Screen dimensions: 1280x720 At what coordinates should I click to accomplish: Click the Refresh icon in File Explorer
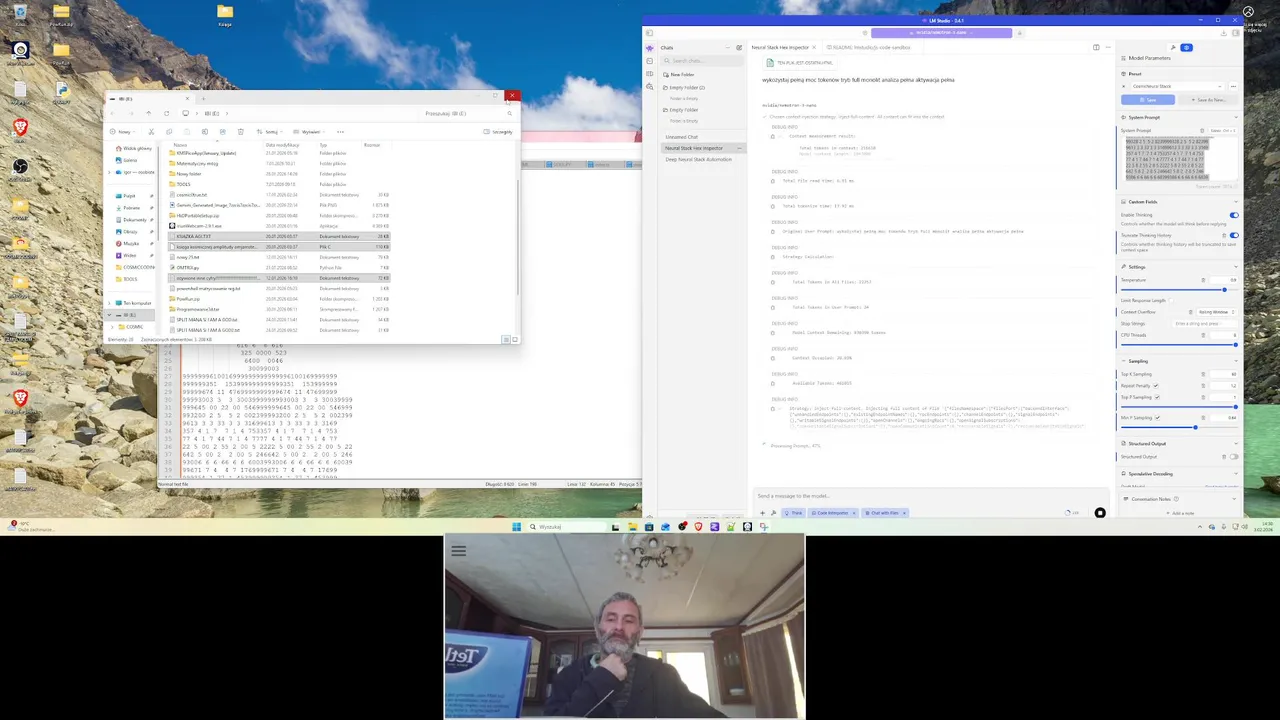click(167, 113)
